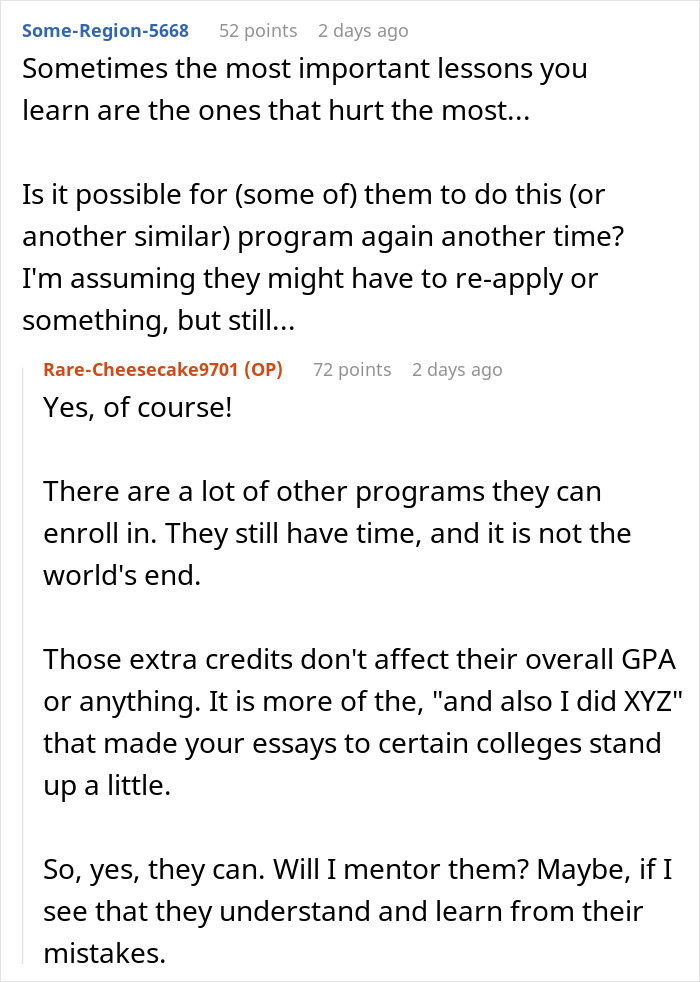
Task: Click the "52 points" score label
Action: point(258,30)
